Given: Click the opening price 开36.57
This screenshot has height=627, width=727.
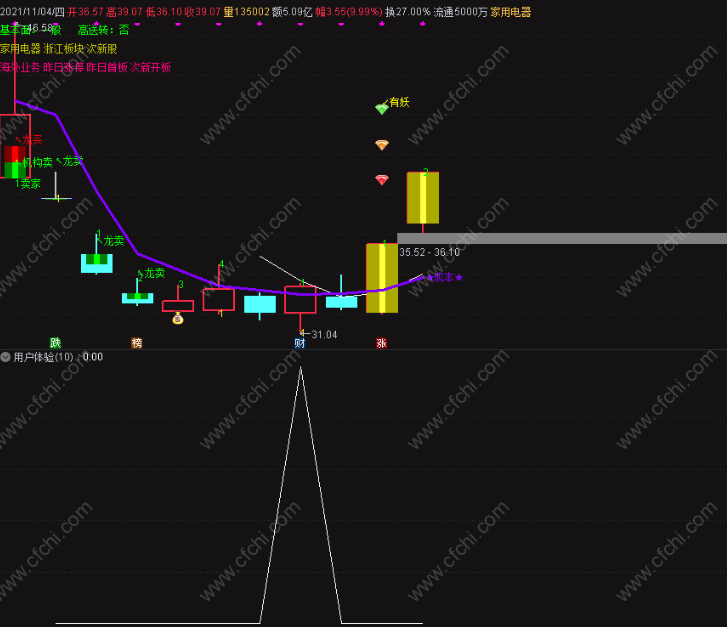Looking at the screenshot, I should 85,12.
